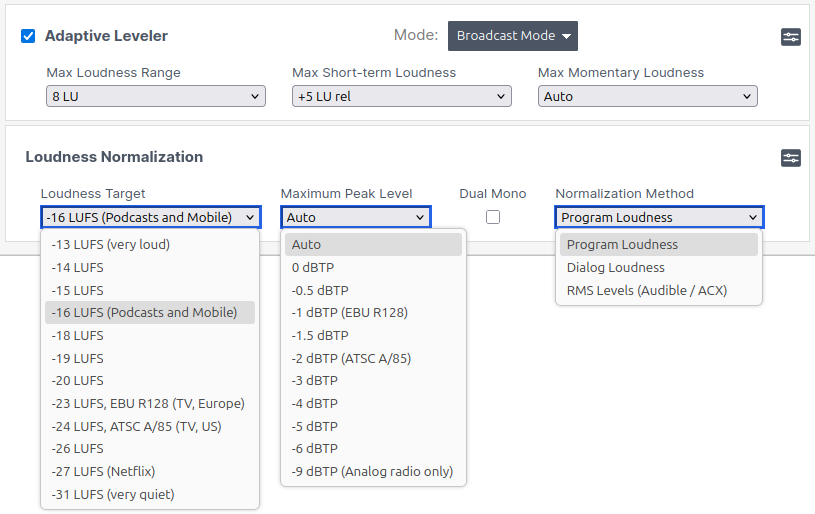Choose RMS Levels (Audible / ACX)
815x514 pixels.
pyautogui.click(x=646, y=291)
